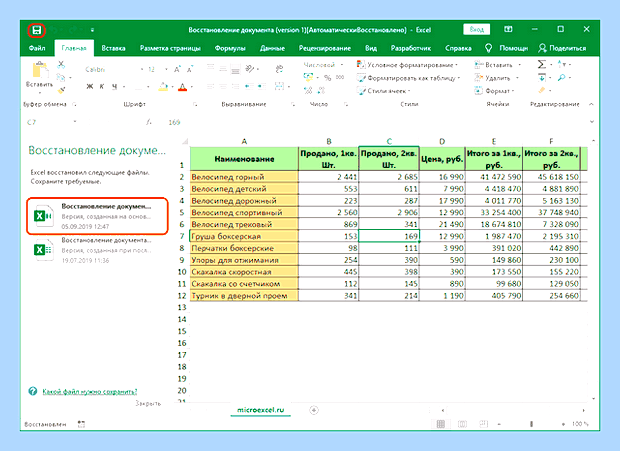Open the Числовой number format dropdown
This screenshot has height=451, width=620.
click(x=323, y=65)
